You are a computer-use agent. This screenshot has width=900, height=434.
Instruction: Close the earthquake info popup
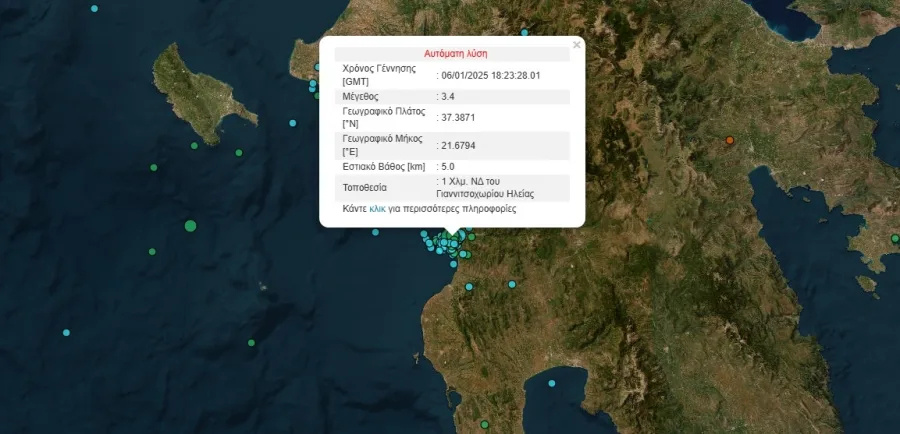tap(576, 45)
